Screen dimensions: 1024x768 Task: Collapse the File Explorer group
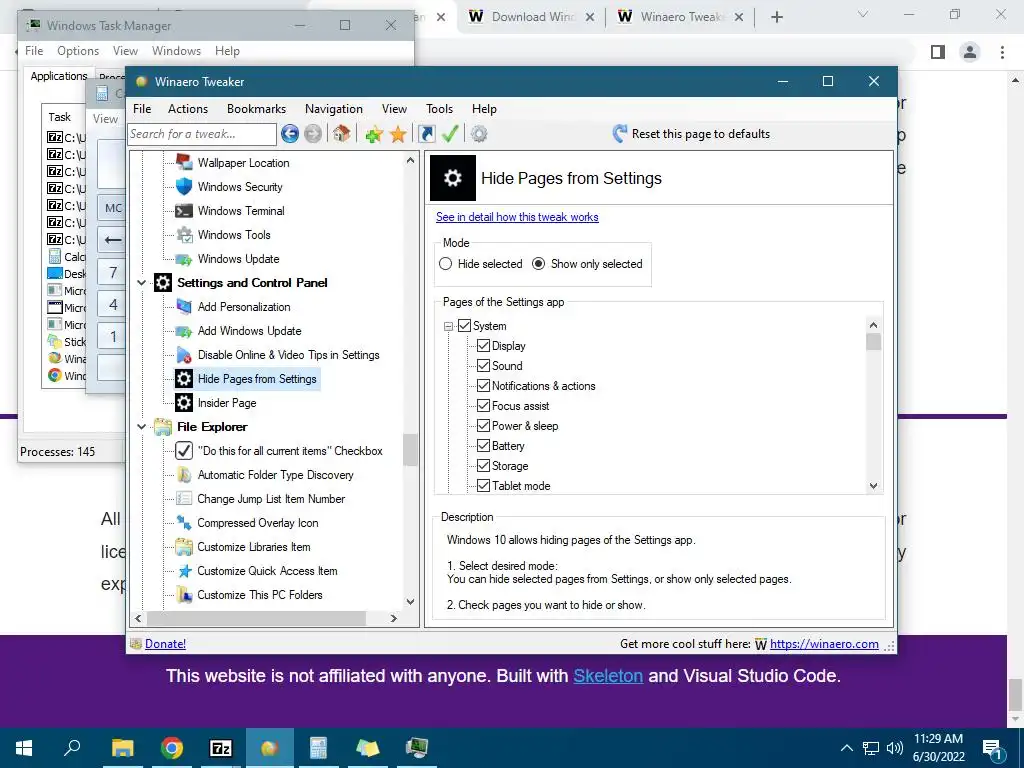pos(141,427)
